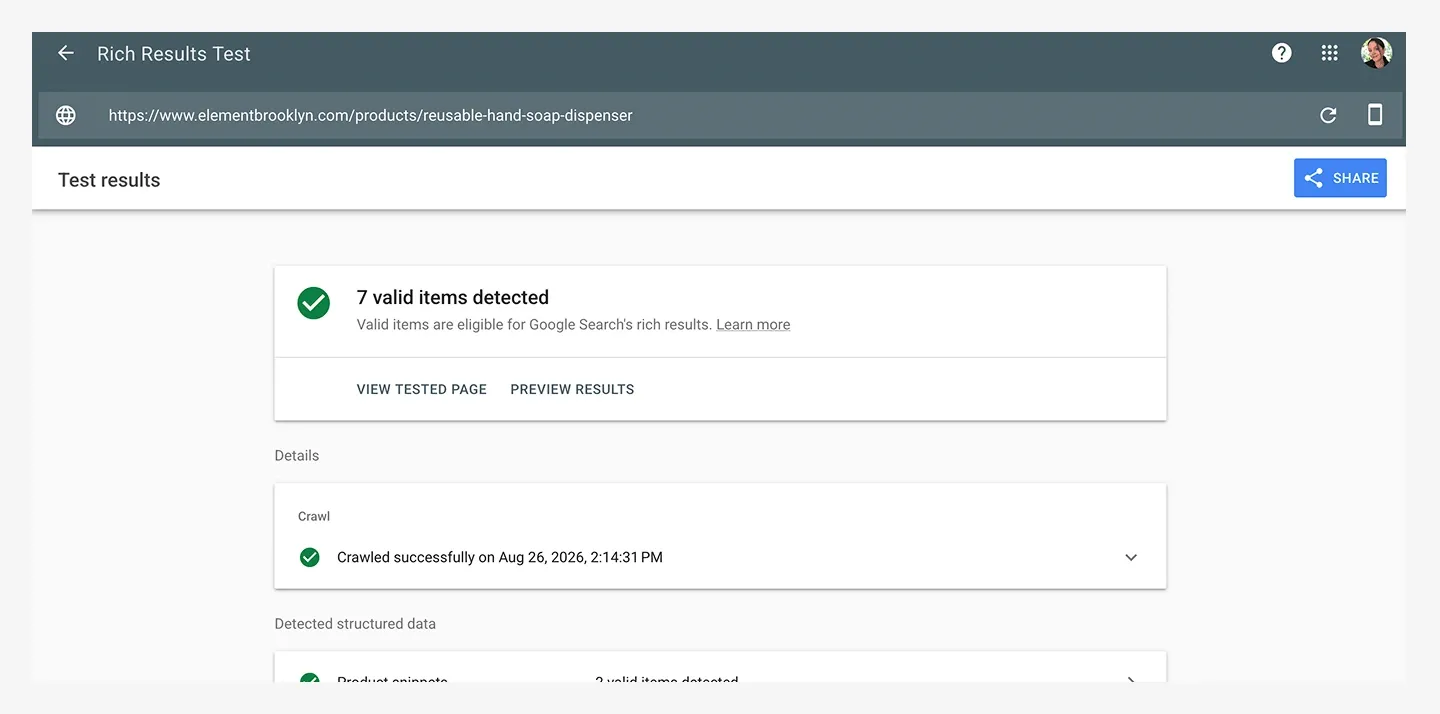
Task: Go back using the header arrow
Action: (66, 53)
